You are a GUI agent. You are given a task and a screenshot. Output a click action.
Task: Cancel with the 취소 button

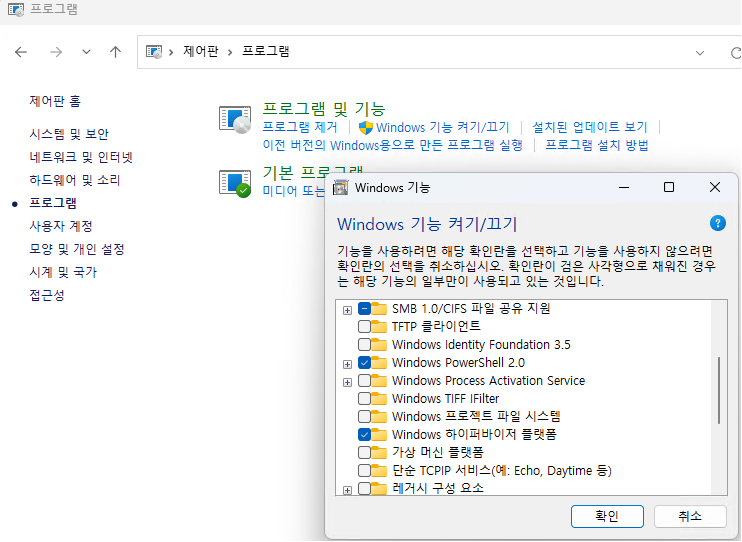[690, 516]
